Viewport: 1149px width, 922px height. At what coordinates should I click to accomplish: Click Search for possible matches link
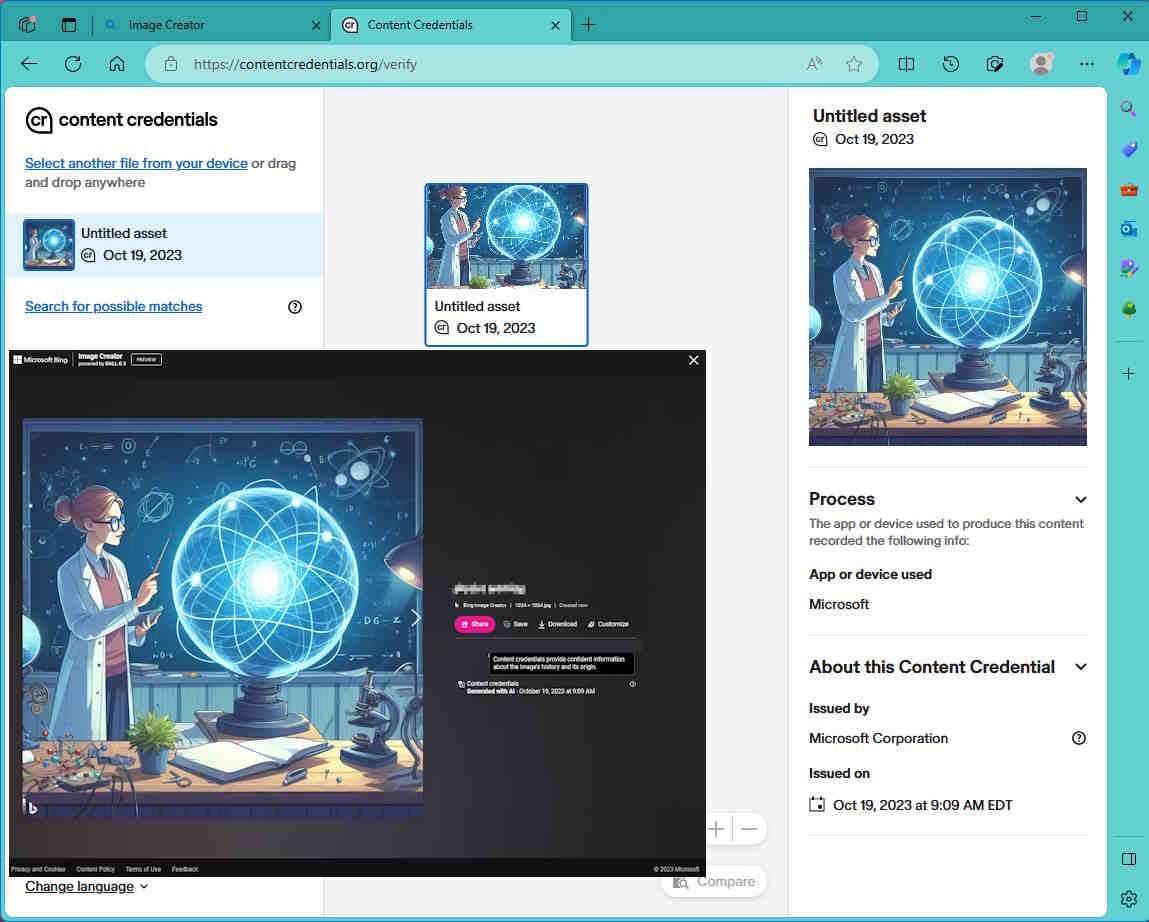(x=113, y=306)
